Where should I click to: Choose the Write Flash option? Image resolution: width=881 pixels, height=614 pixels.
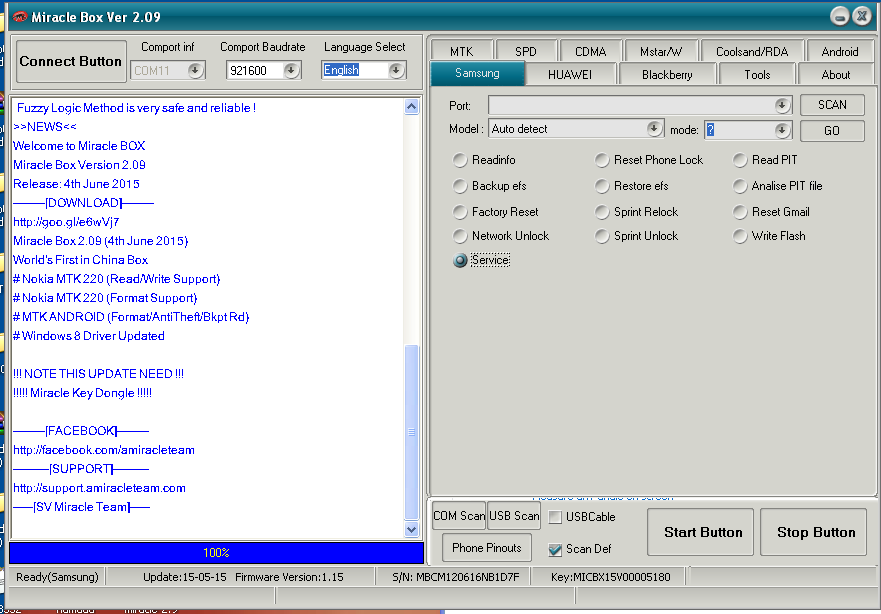point(740,236)
